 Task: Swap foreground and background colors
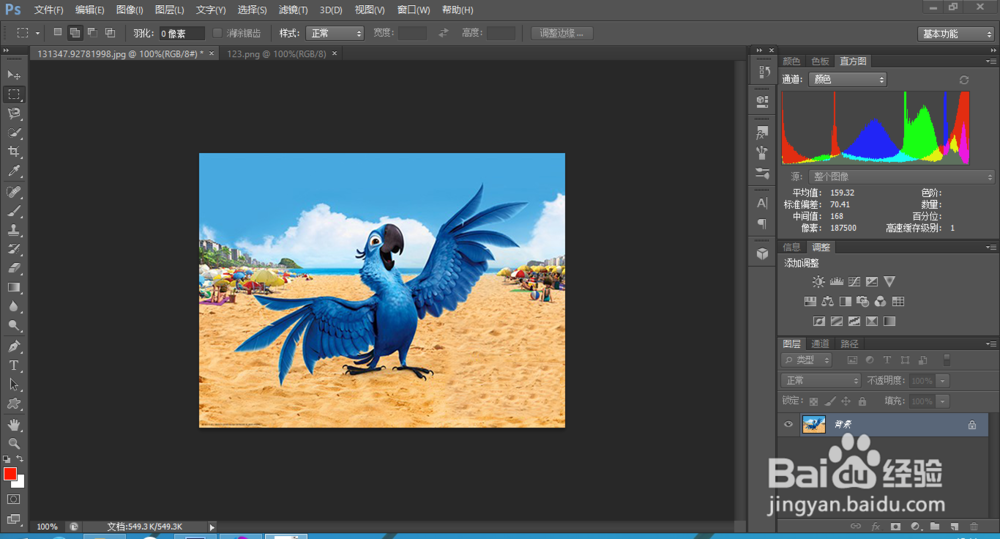[20, 459]
